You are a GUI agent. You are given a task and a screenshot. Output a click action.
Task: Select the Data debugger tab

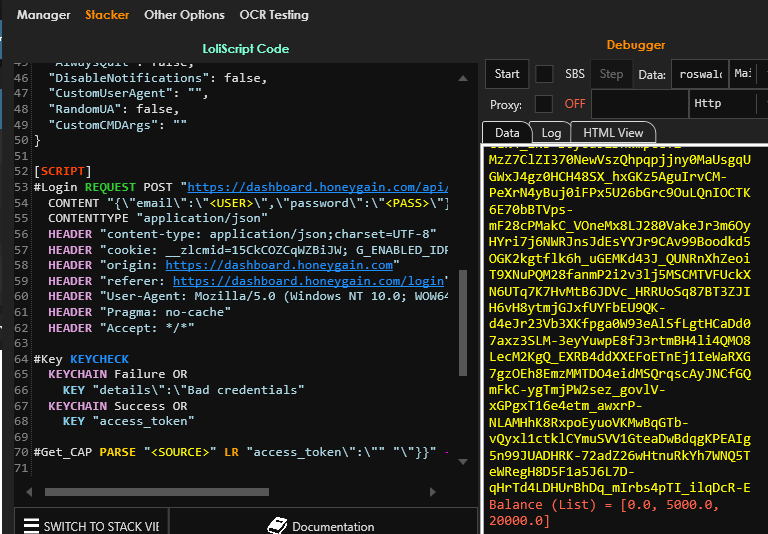[x=507, y=133]
